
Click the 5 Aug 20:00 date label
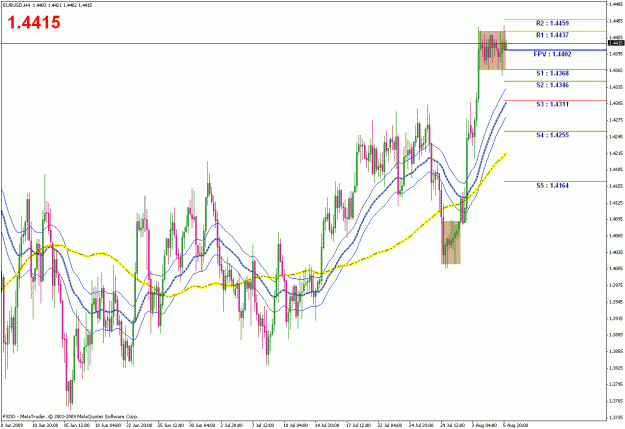(516, 425)
